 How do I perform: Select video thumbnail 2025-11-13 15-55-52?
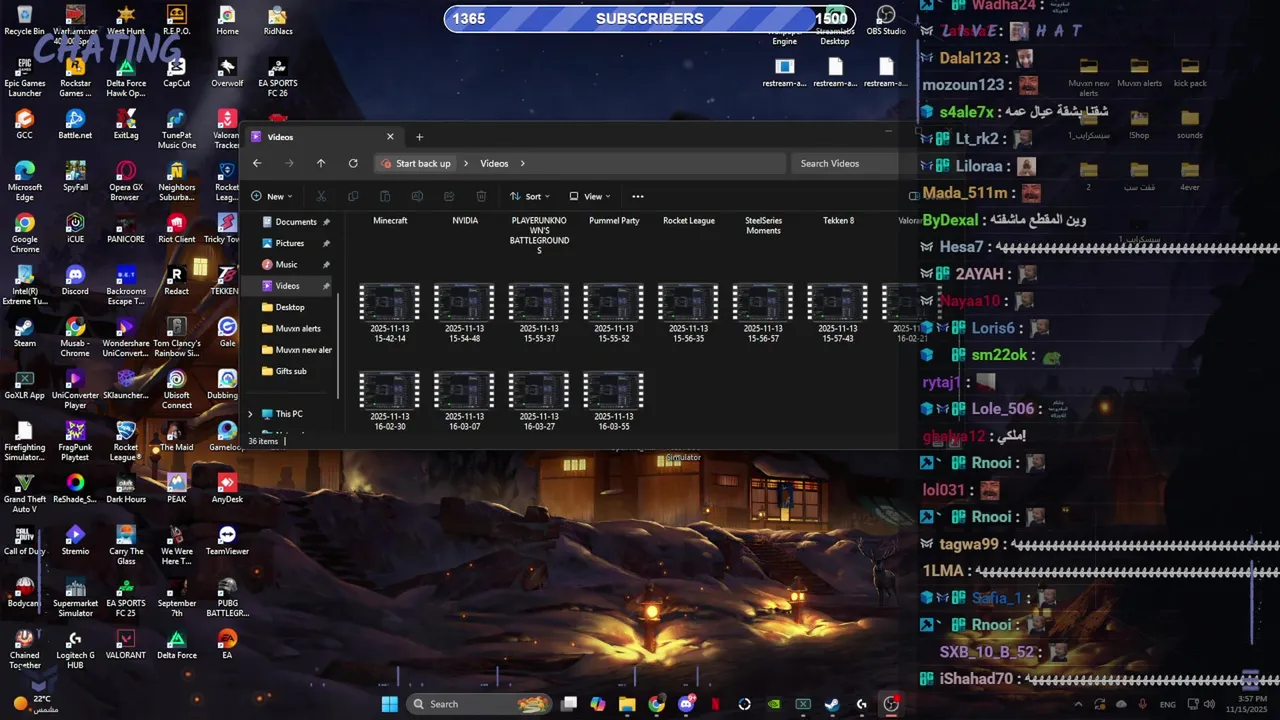click(614, 303)
